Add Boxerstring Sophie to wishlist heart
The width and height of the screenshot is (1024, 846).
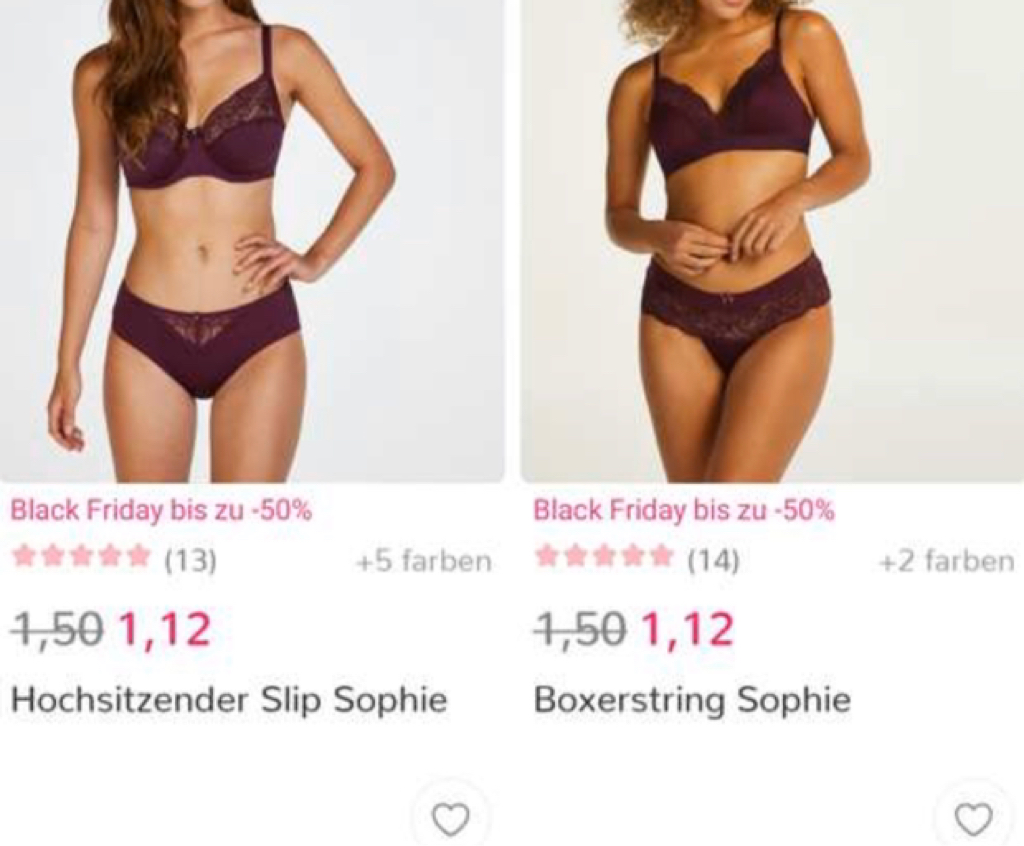pos(974,818)
